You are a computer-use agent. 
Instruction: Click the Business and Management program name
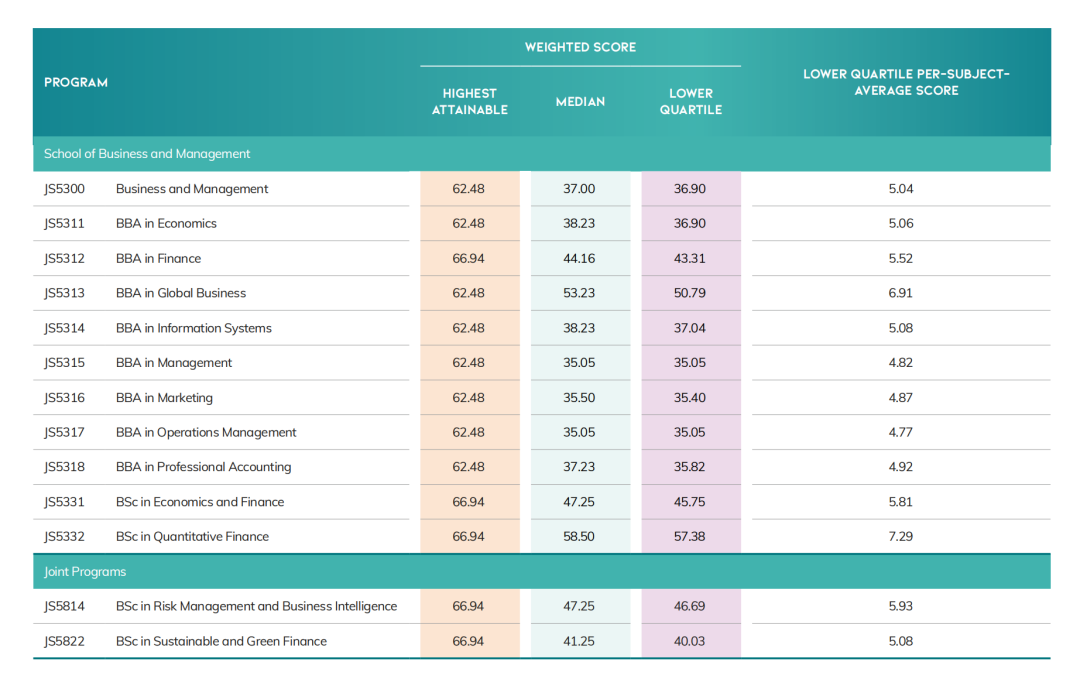192,189
